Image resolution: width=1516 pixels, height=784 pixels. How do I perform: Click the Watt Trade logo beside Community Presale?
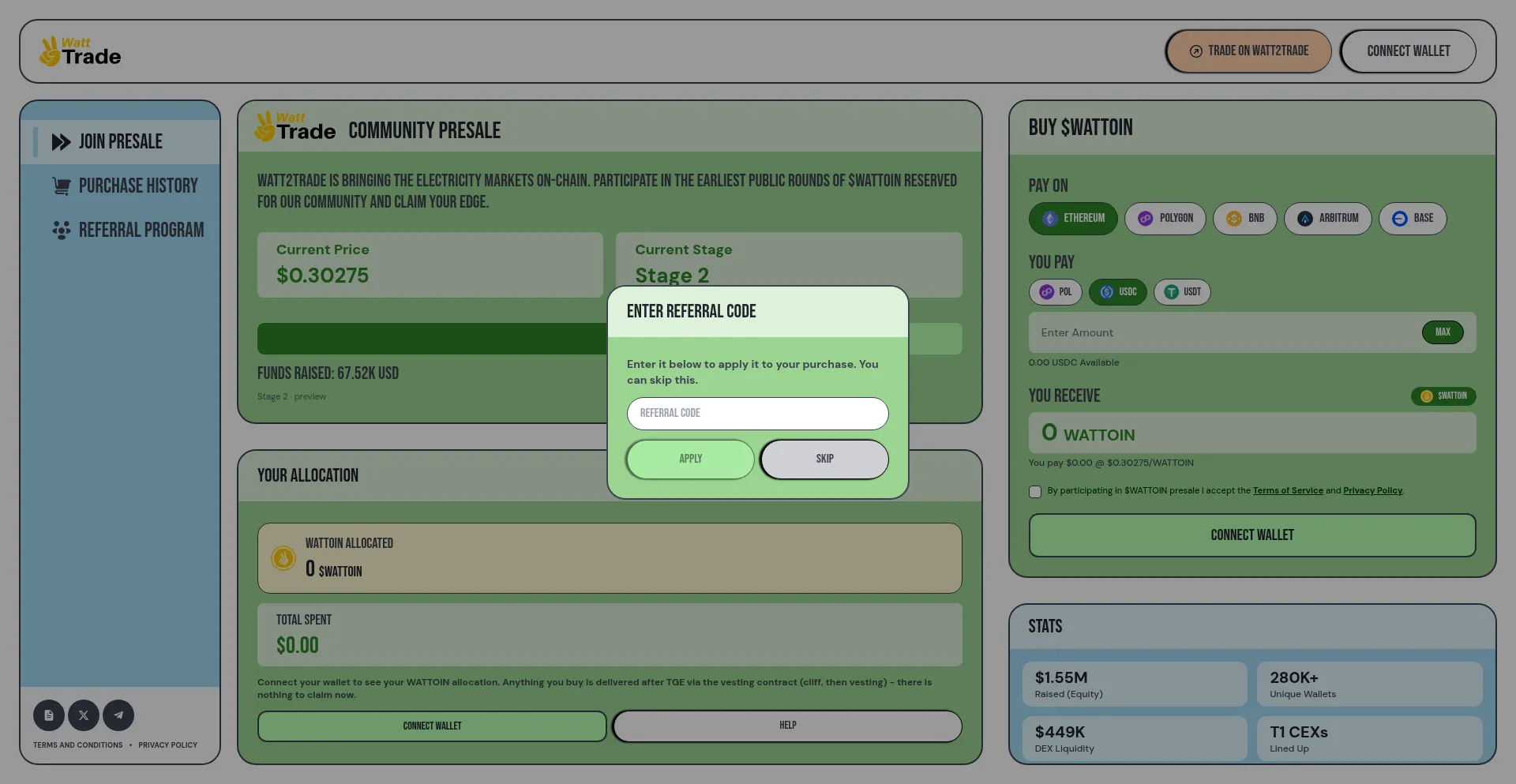295,126
